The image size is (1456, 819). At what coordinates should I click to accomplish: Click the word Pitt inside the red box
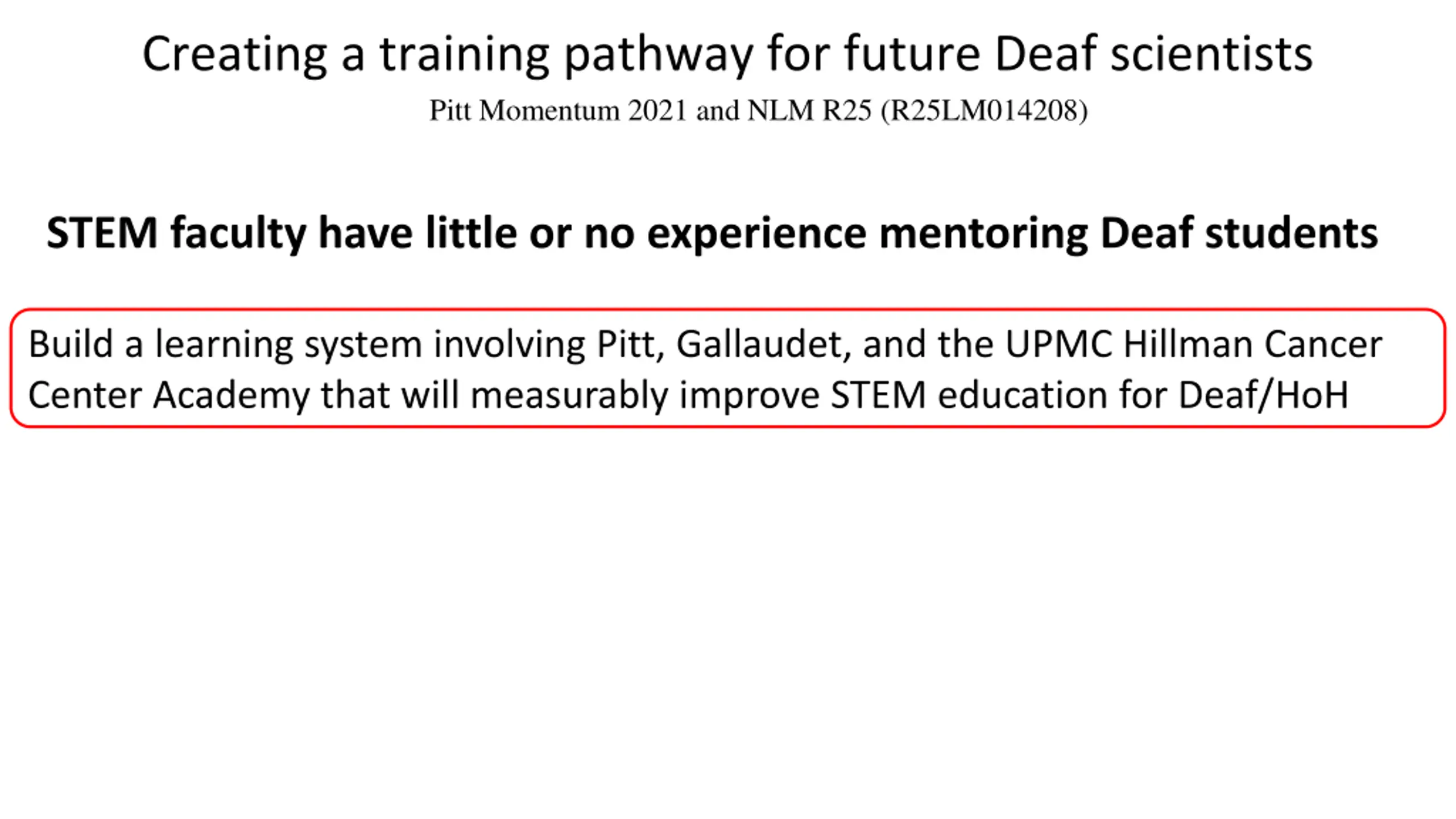[631, 345]
